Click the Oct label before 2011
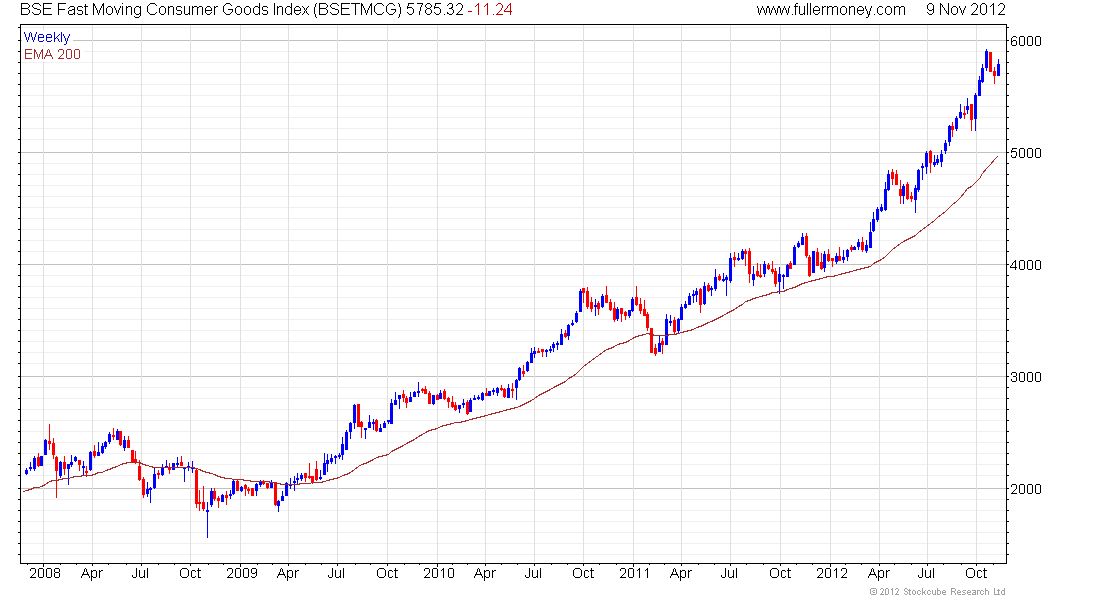The image size is (1100, 600). tap(583, 573)
